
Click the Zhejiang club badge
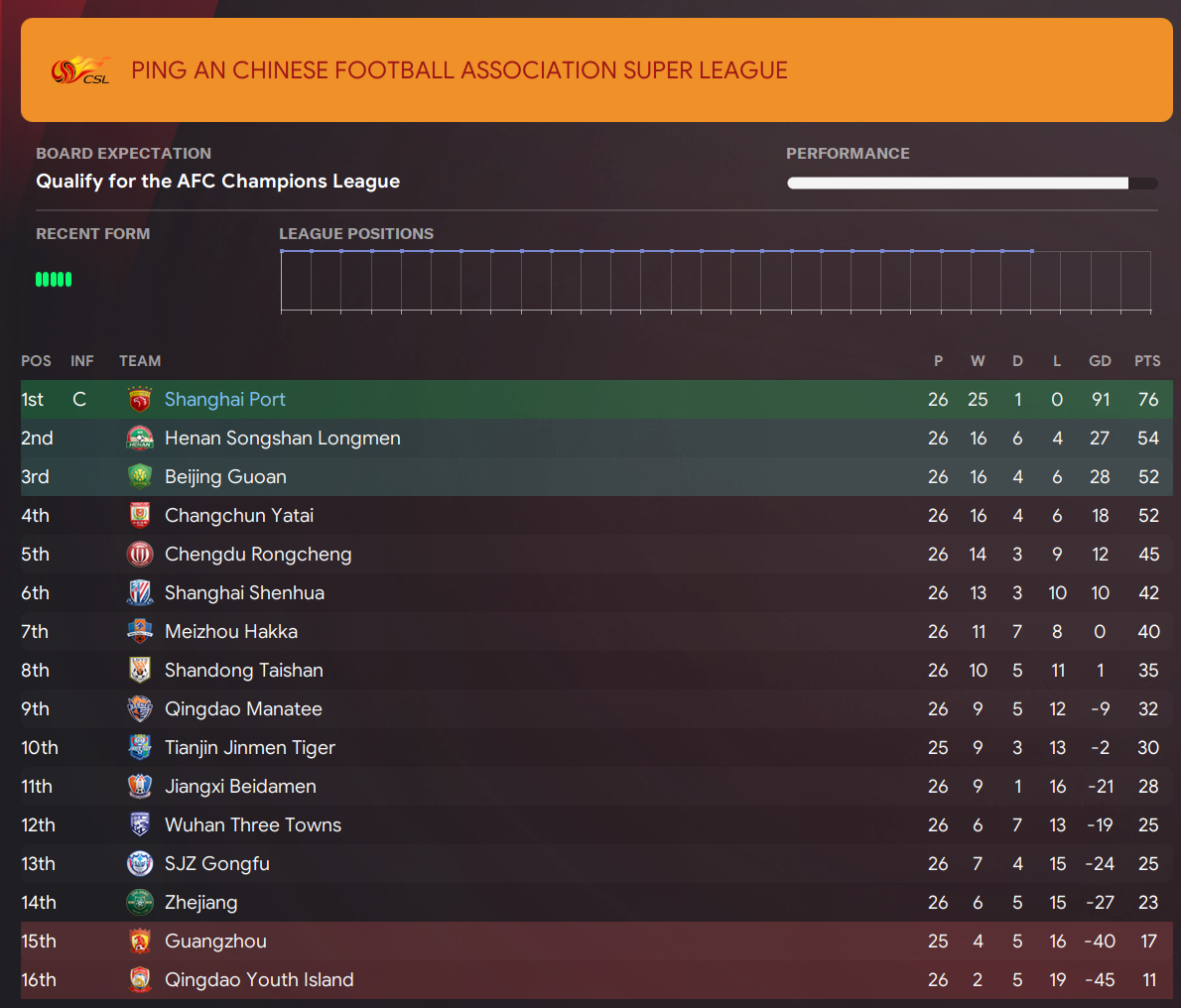click(x=139, y=903)
